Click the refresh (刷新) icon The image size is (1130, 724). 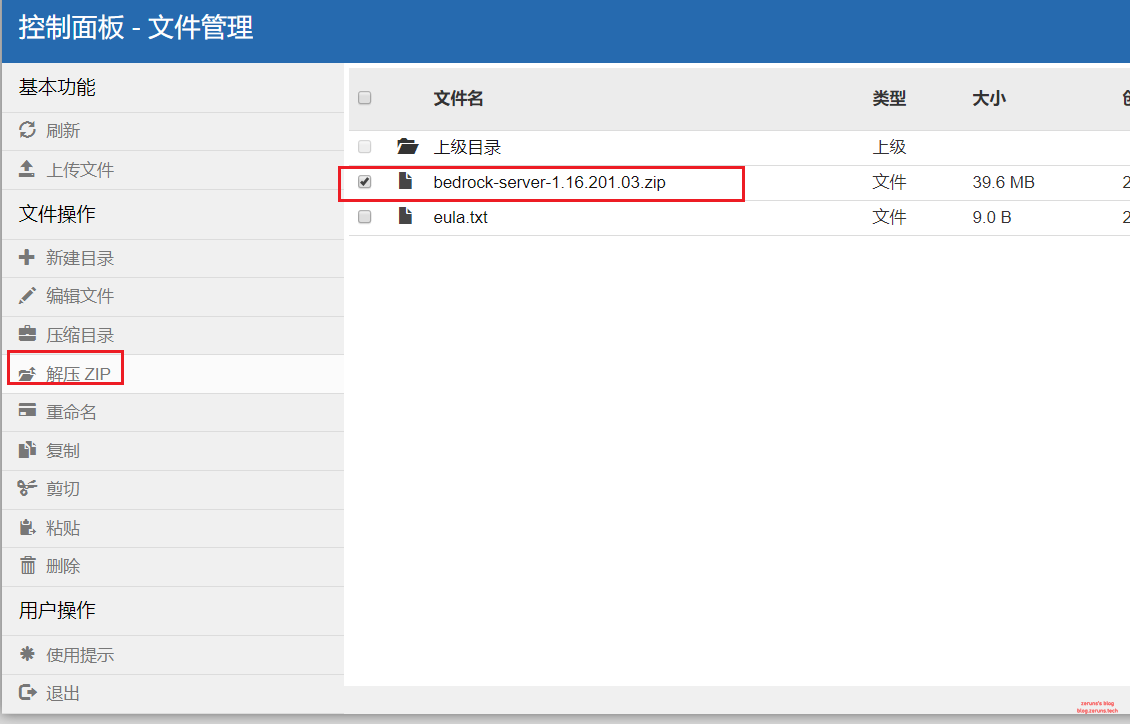tap(27, 130)
